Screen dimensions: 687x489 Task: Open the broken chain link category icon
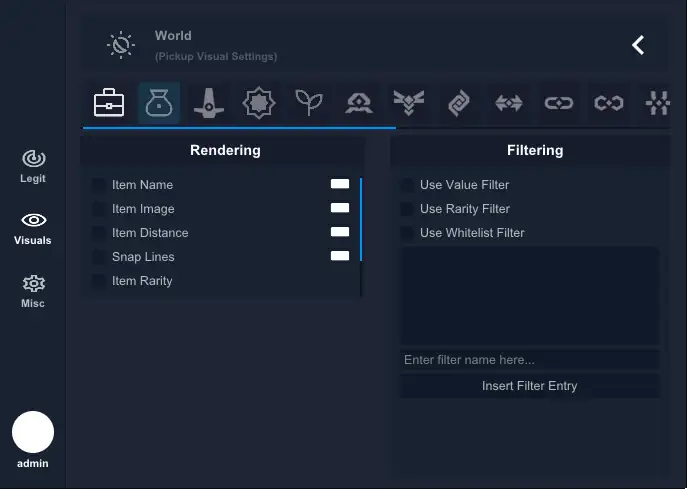[609, 103]
